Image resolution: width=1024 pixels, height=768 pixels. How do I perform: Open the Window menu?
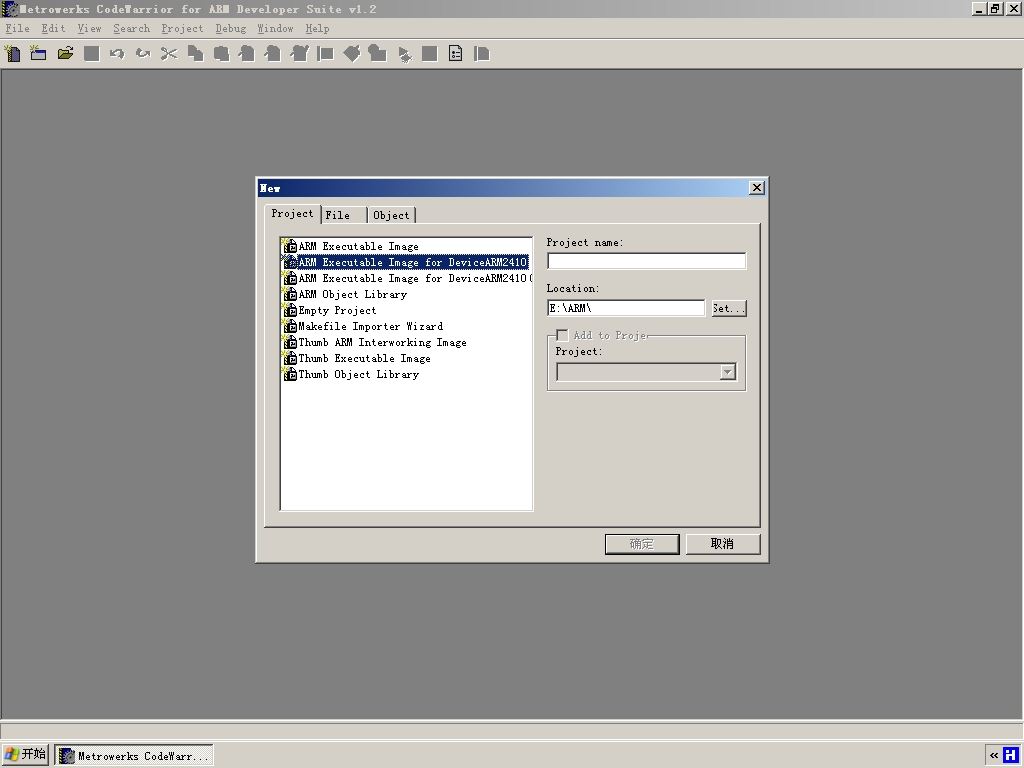(x=276, y=29)
